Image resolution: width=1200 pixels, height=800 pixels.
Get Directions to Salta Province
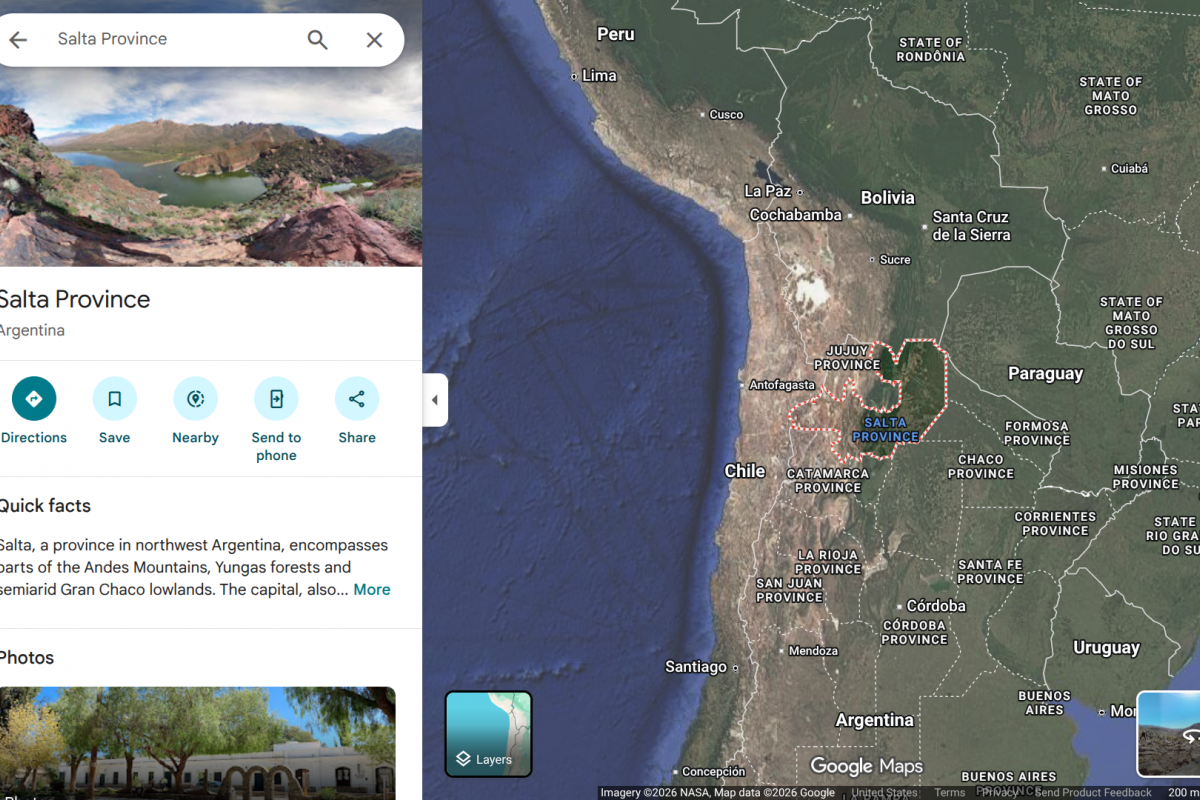34,399
